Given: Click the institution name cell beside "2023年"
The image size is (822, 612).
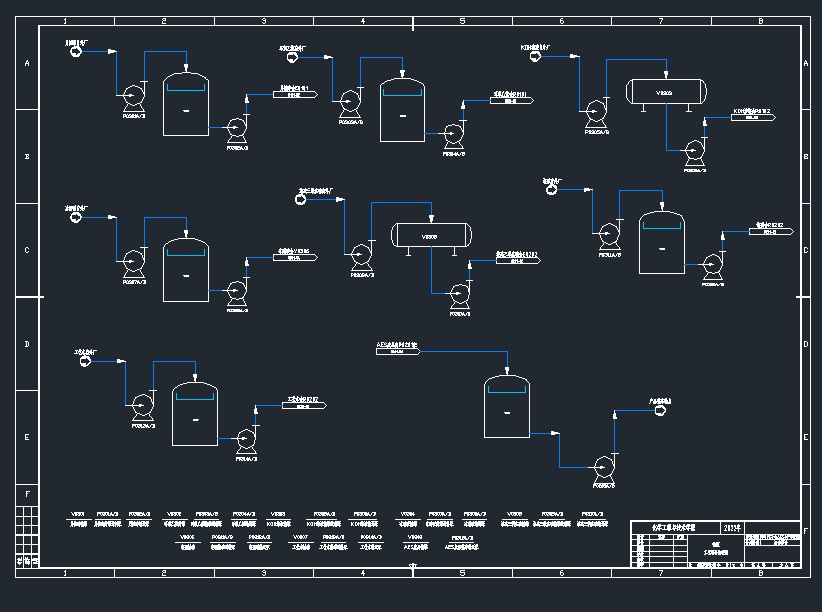Looking at the screenshot, I should (x=675, y=528).
